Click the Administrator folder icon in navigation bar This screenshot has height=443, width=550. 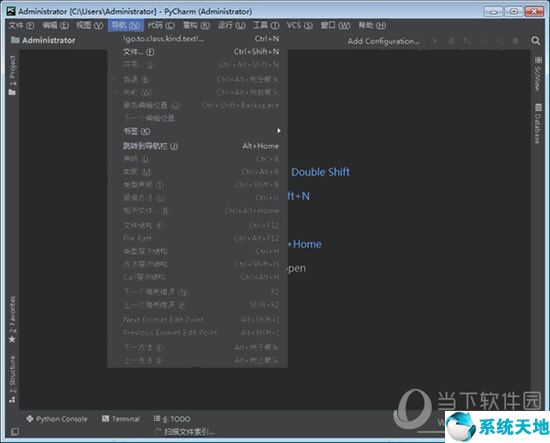[x=15, y=40]
